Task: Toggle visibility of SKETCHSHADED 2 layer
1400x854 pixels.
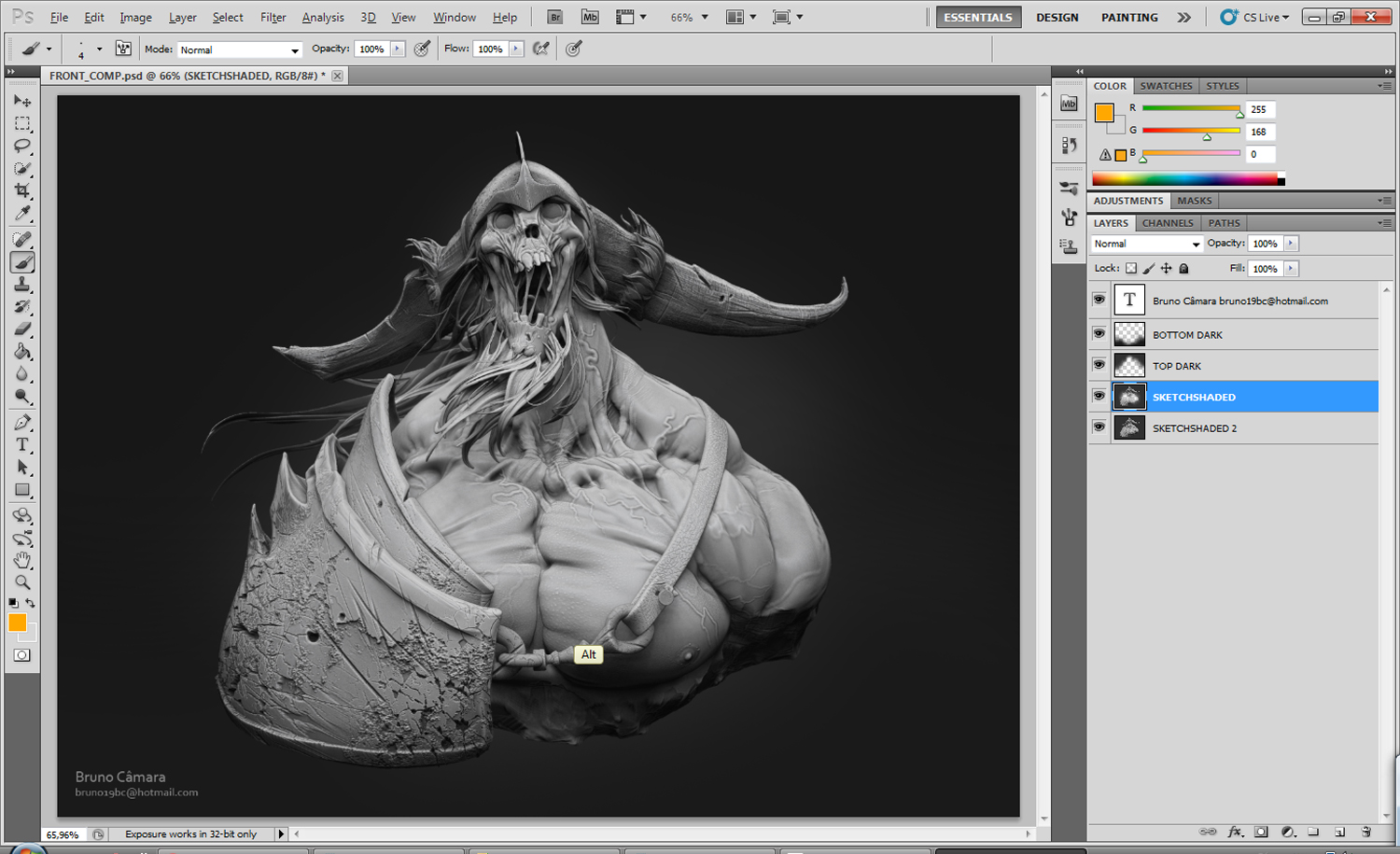Action: click(x=1099, y=427)
